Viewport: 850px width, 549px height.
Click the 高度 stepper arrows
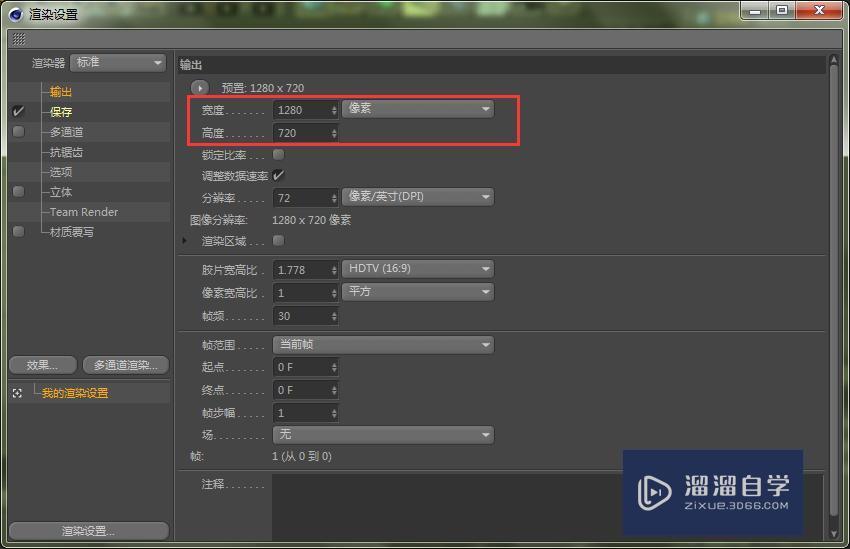pos(334,133)
